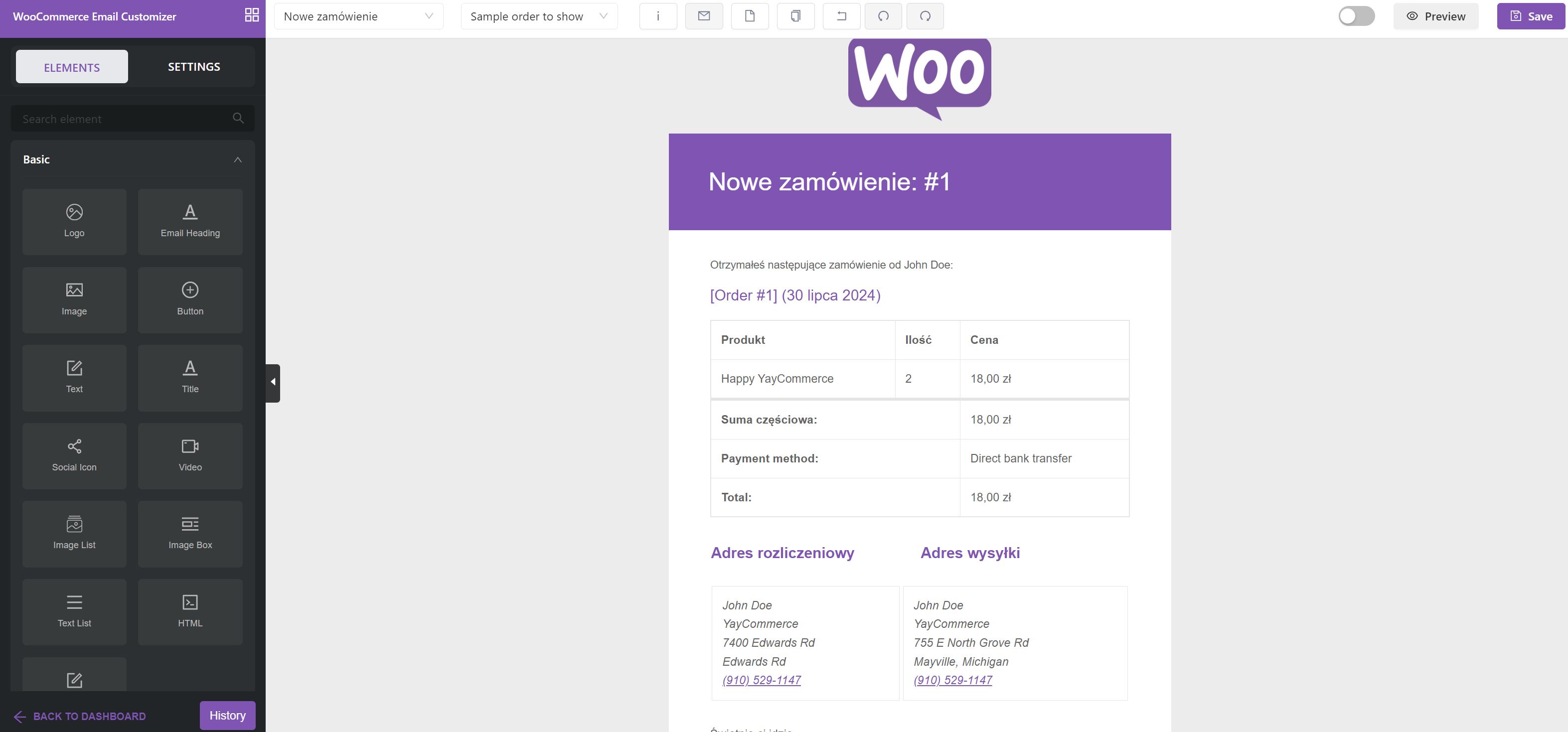Select the Email Heading element
This screenshot has width=1568, height=732.
click(x=190, y=221)
